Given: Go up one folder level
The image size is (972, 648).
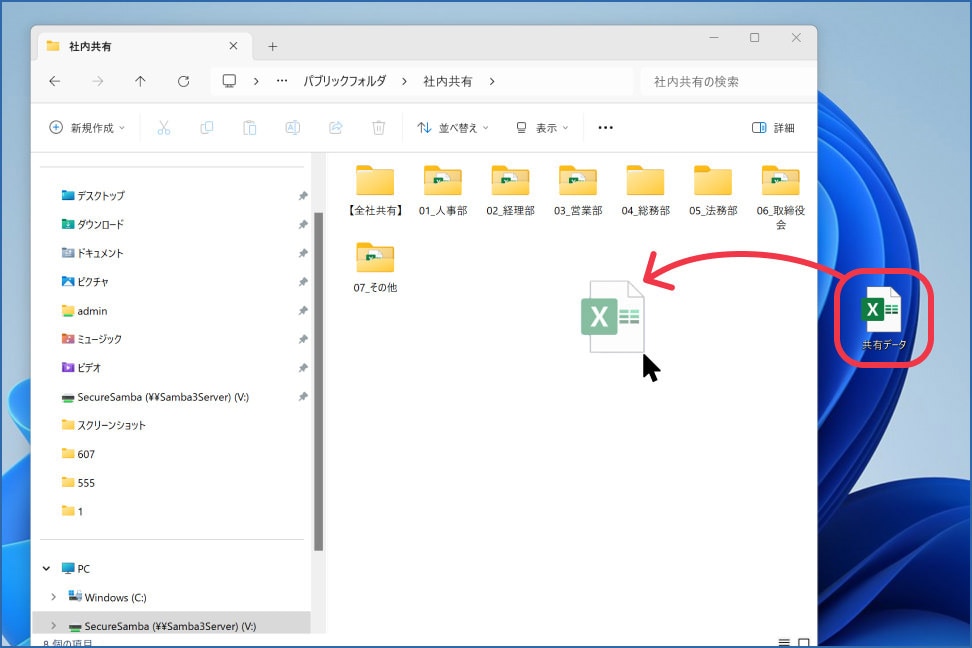Looking at the screenshot, I should [140, 81].
